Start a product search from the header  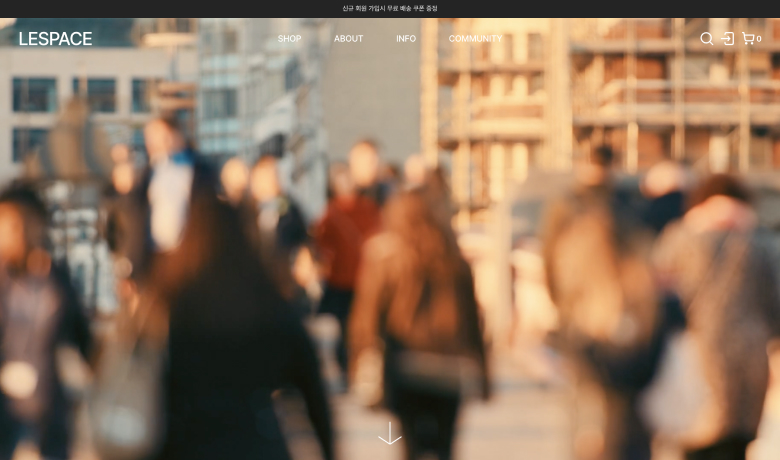(706, 39)
